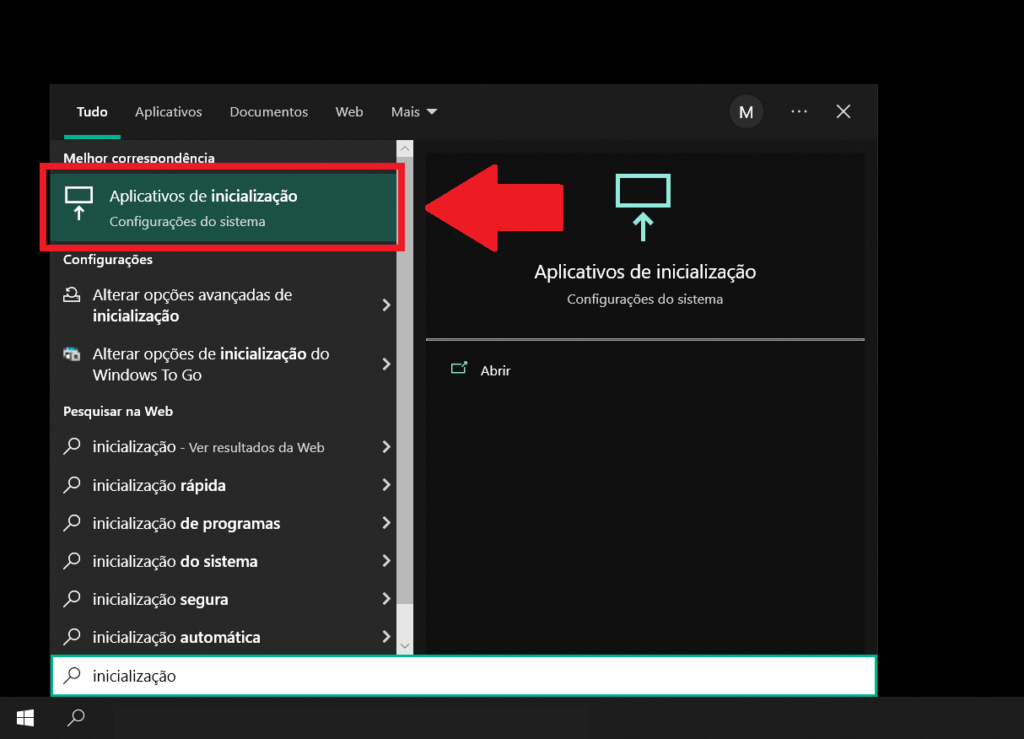This screenshot has width=1024, height=739.
Task: Open the three-dots options menu
Action: point(799,112)
